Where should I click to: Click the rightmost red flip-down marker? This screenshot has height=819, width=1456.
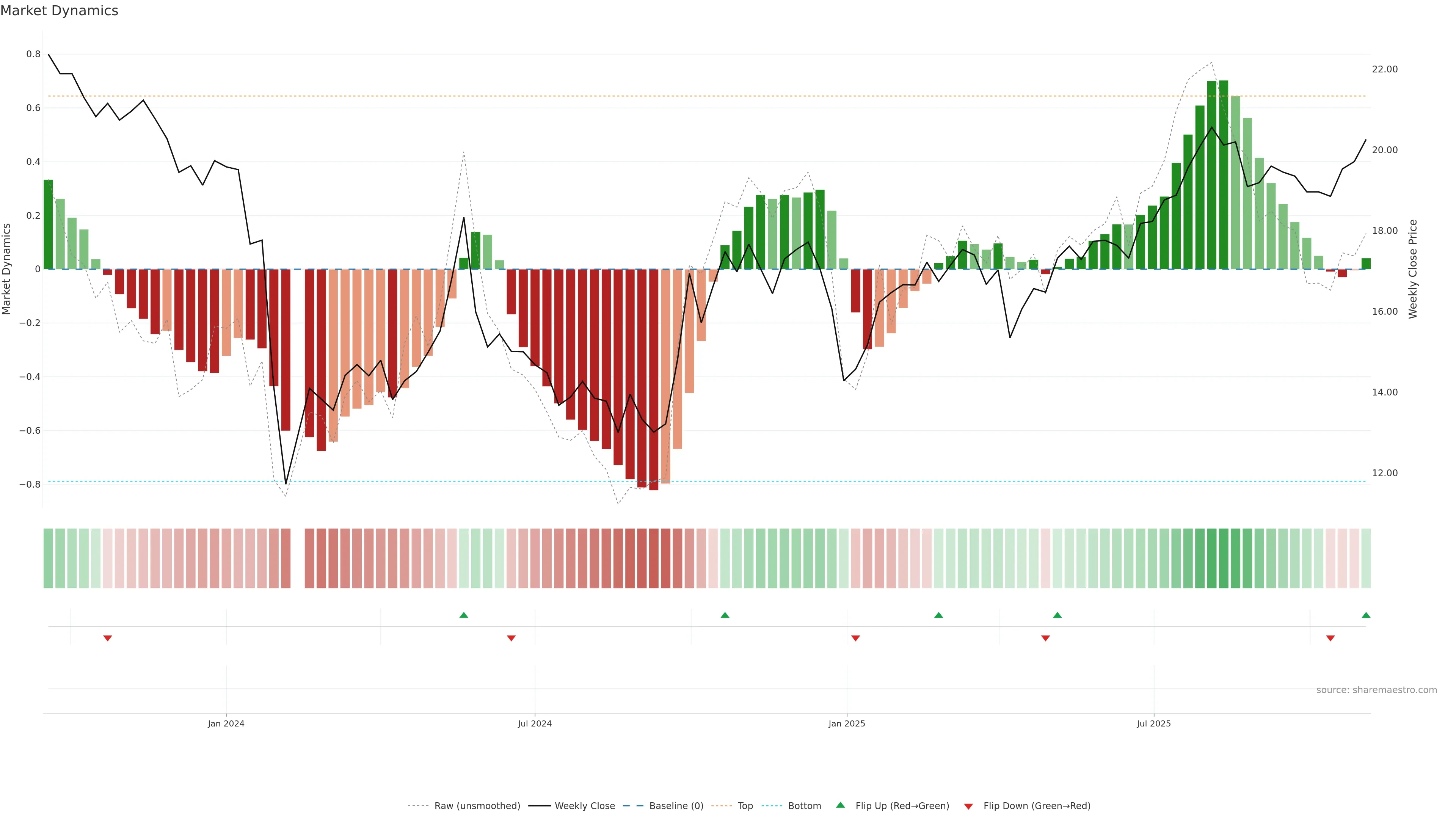coord(1330,638)
